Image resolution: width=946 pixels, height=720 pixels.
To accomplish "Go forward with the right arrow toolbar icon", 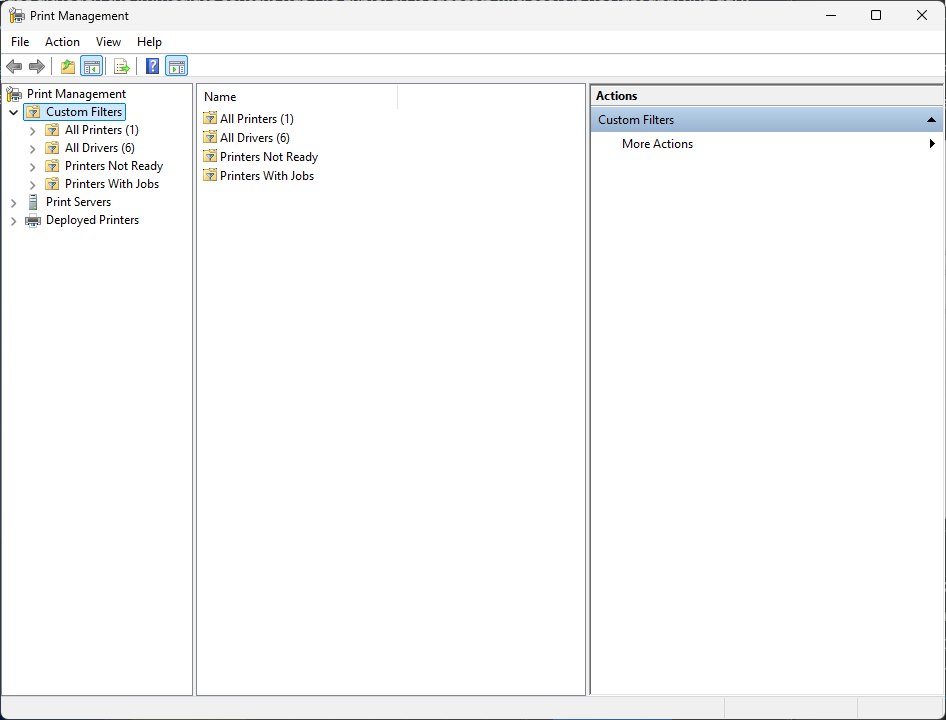I will [37, 66].
